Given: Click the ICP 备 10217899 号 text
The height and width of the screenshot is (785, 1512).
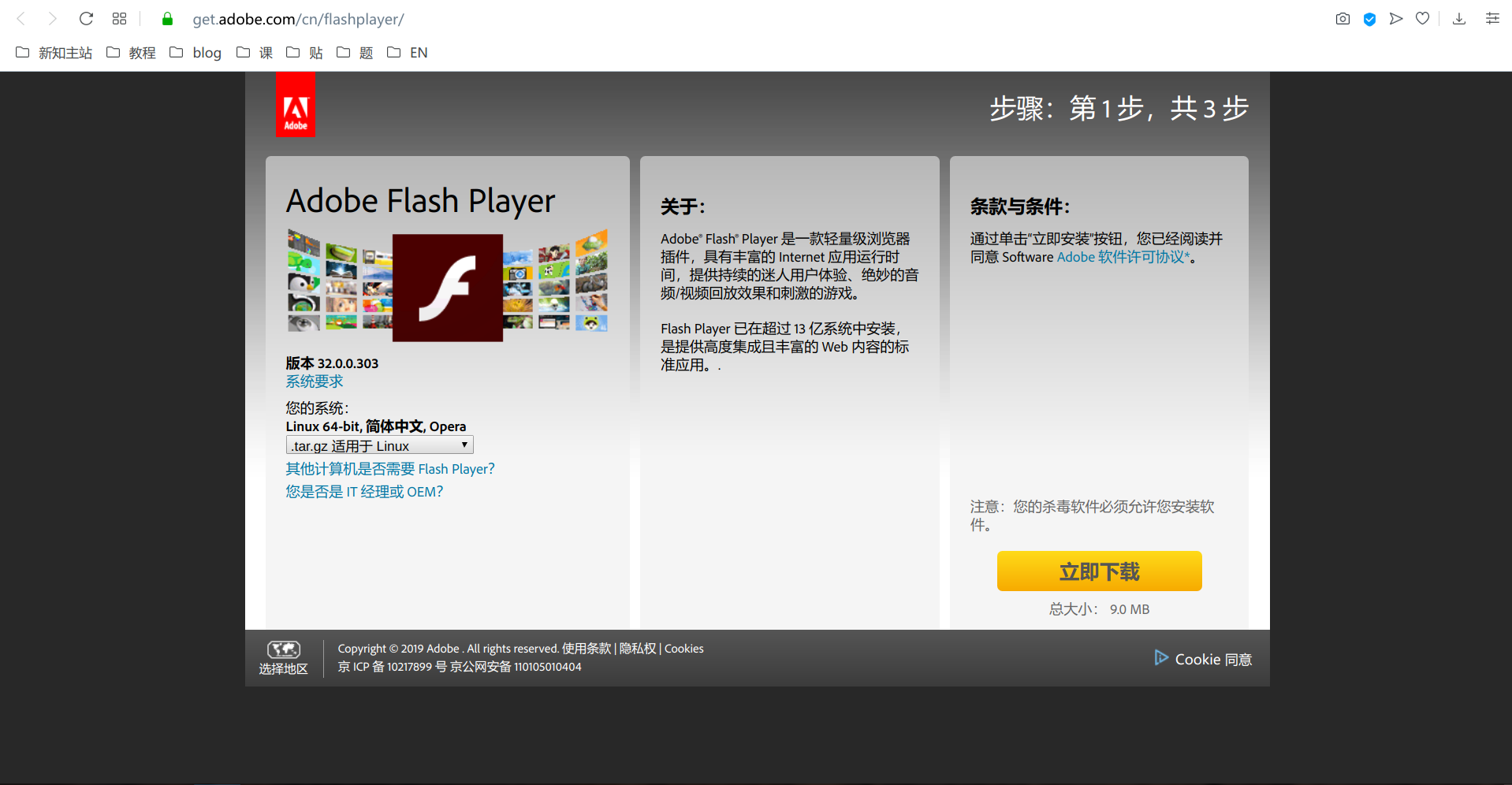Looking at the screenshot, I should (400, 667).
